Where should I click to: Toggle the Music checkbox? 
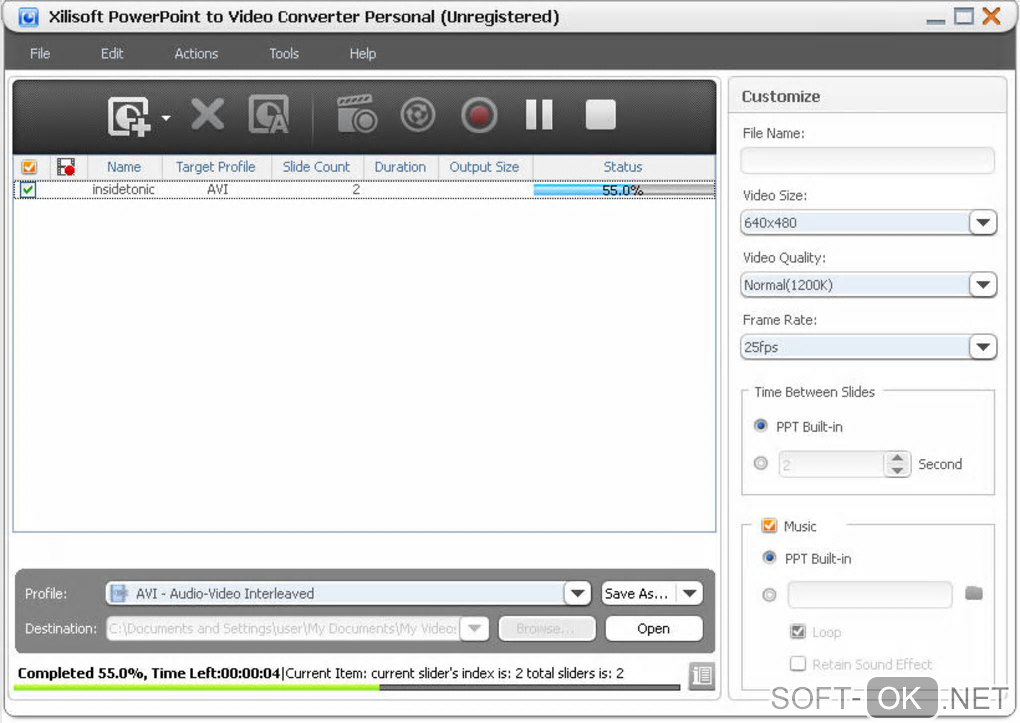coord(769,525)
